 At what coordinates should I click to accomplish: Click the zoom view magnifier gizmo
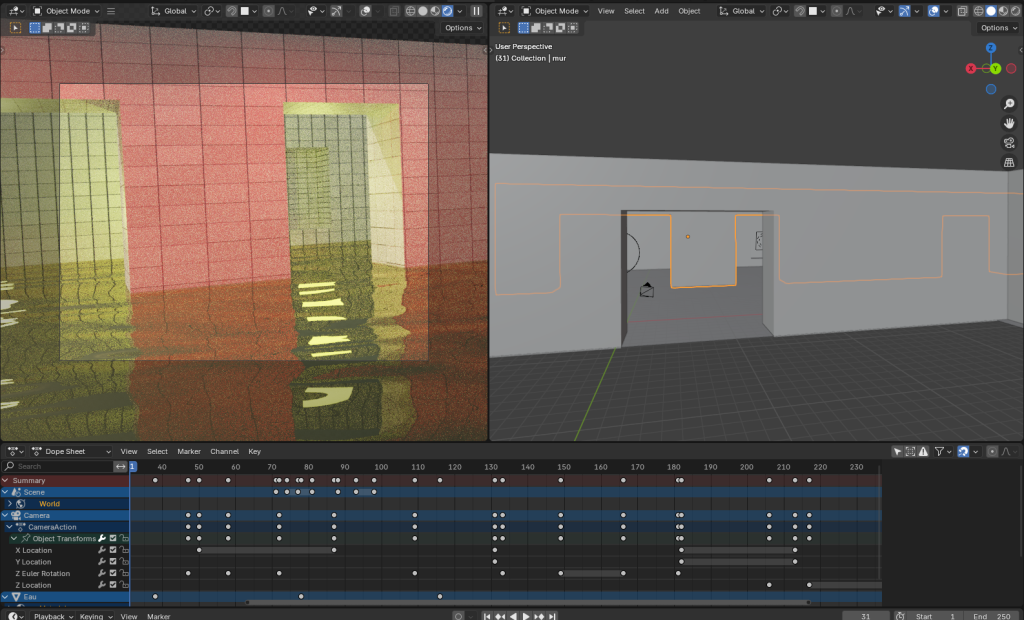tap(1009, 104)
